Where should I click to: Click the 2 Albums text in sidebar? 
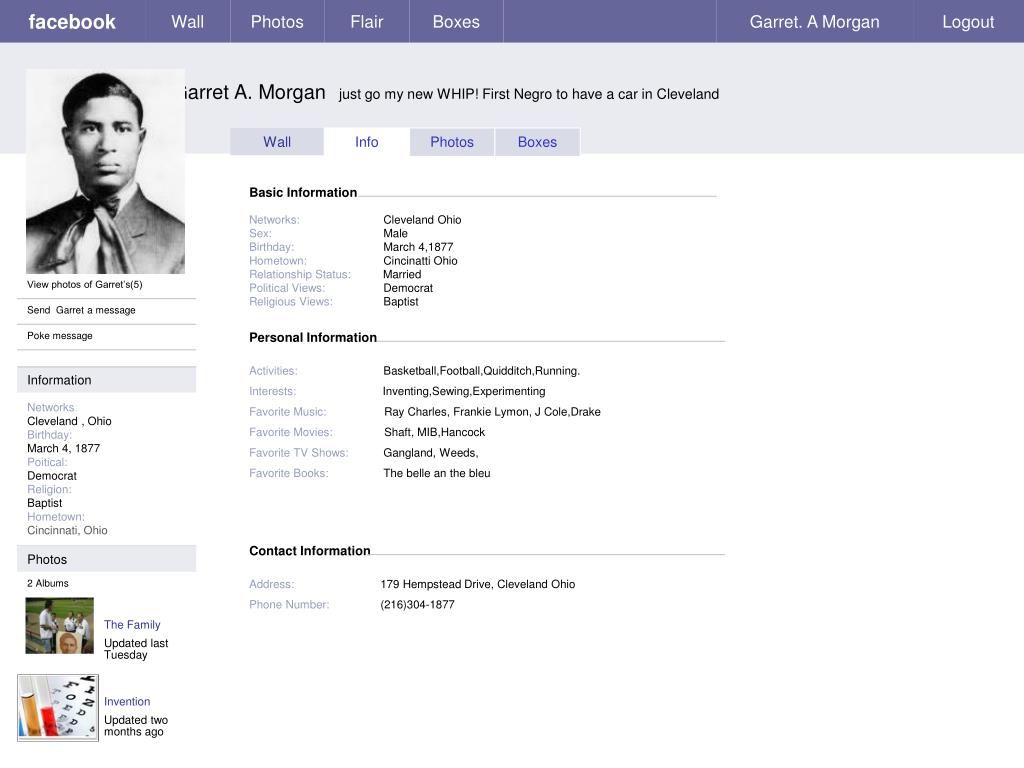tap(48, 583)
